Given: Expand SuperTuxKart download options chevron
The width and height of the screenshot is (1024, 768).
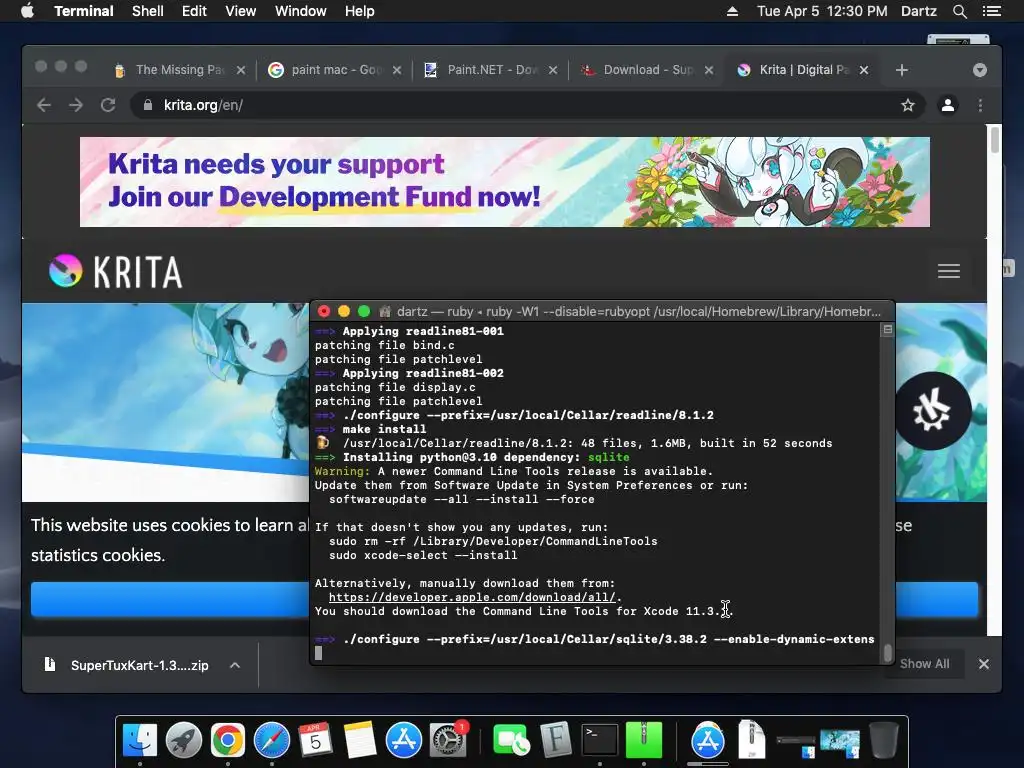Looking at the screenshot, I should [235, 665].
